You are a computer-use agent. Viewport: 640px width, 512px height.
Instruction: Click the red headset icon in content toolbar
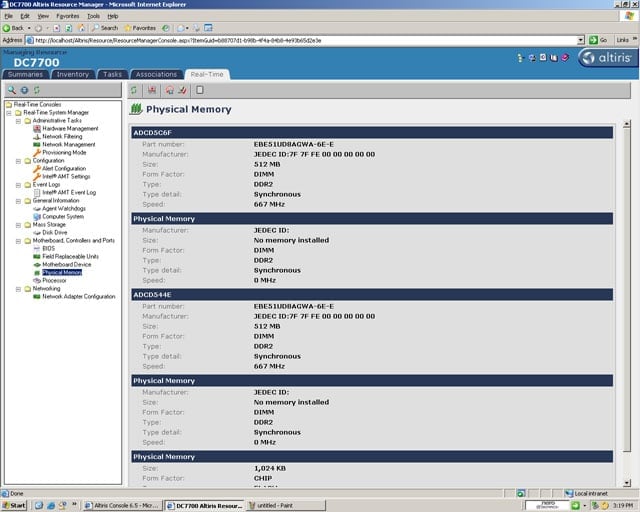click(x=170, y=90)
